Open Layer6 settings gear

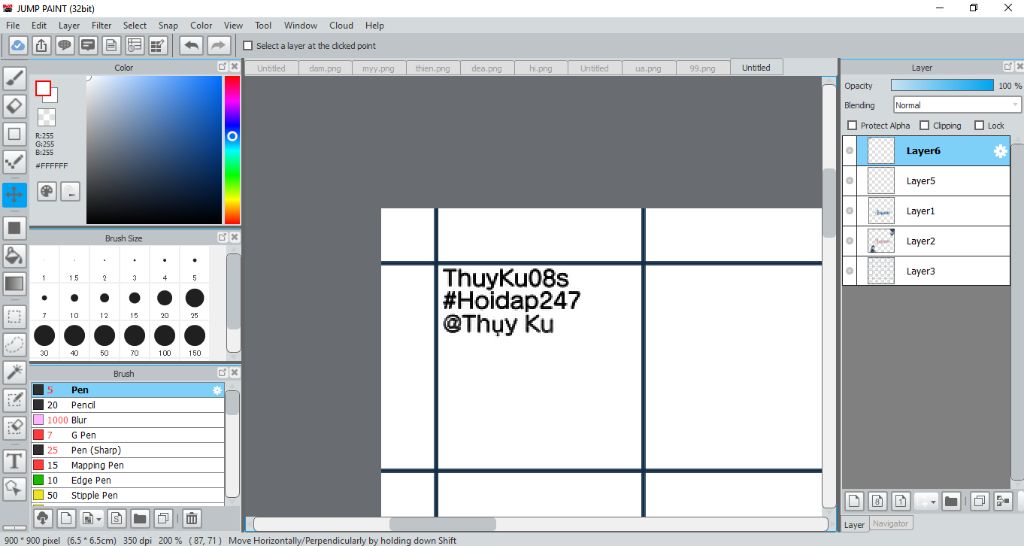1000,152
